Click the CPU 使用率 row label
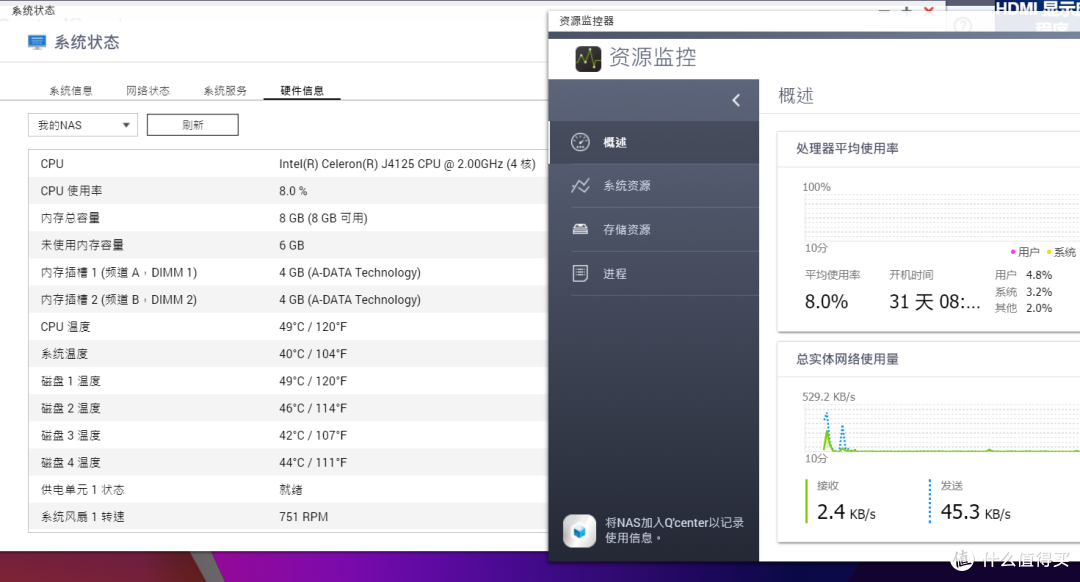 [71, 191]
